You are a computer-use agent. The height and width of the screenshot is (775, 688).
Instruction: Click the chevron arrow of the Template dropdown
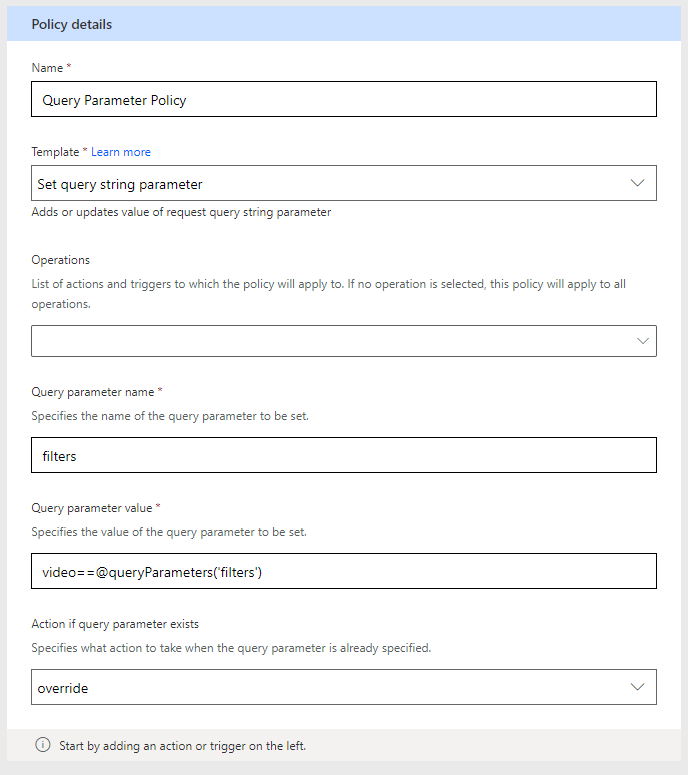coord(637,183)
